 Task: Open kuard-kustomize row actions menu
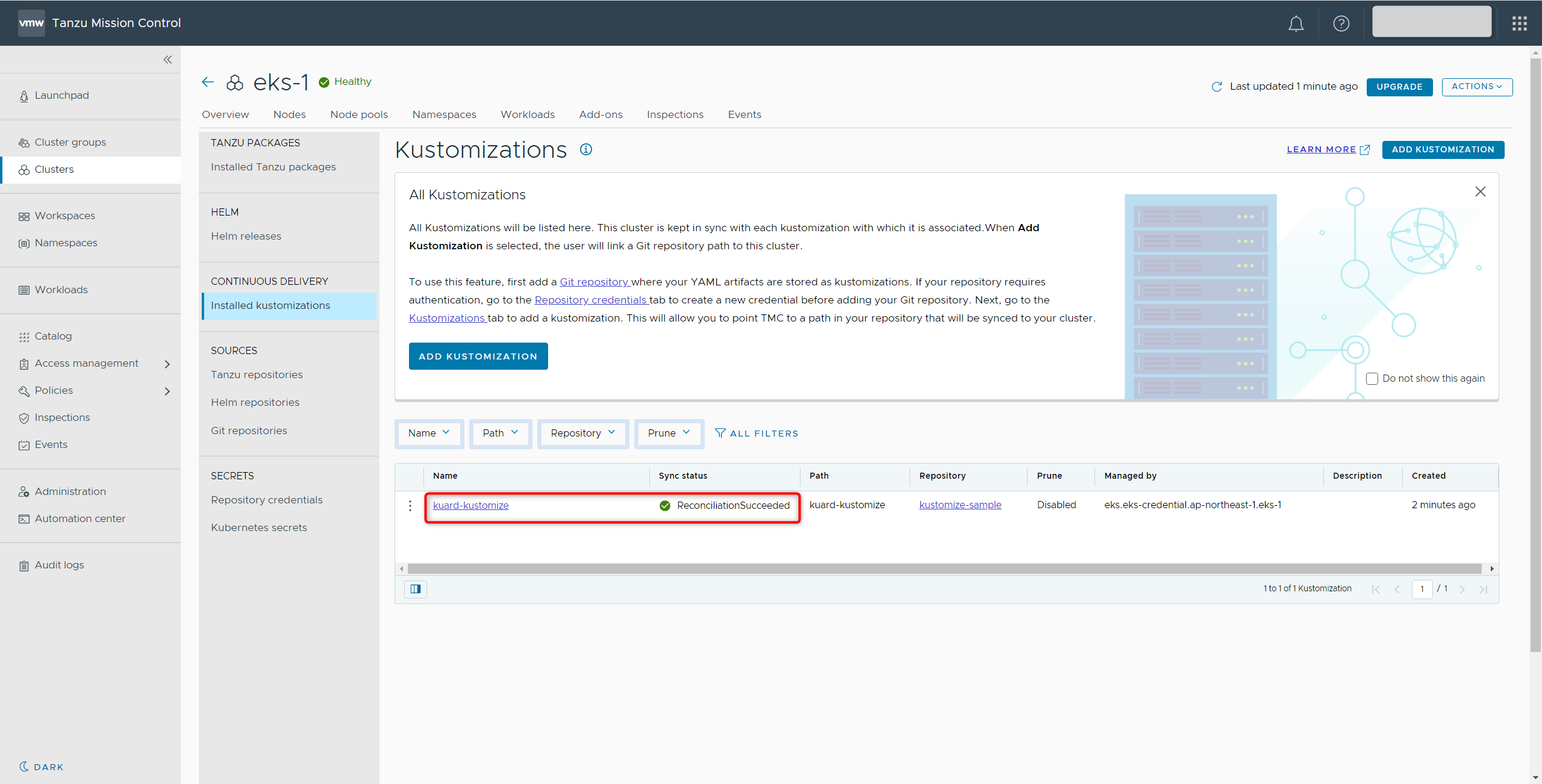(x=410, y=506)
